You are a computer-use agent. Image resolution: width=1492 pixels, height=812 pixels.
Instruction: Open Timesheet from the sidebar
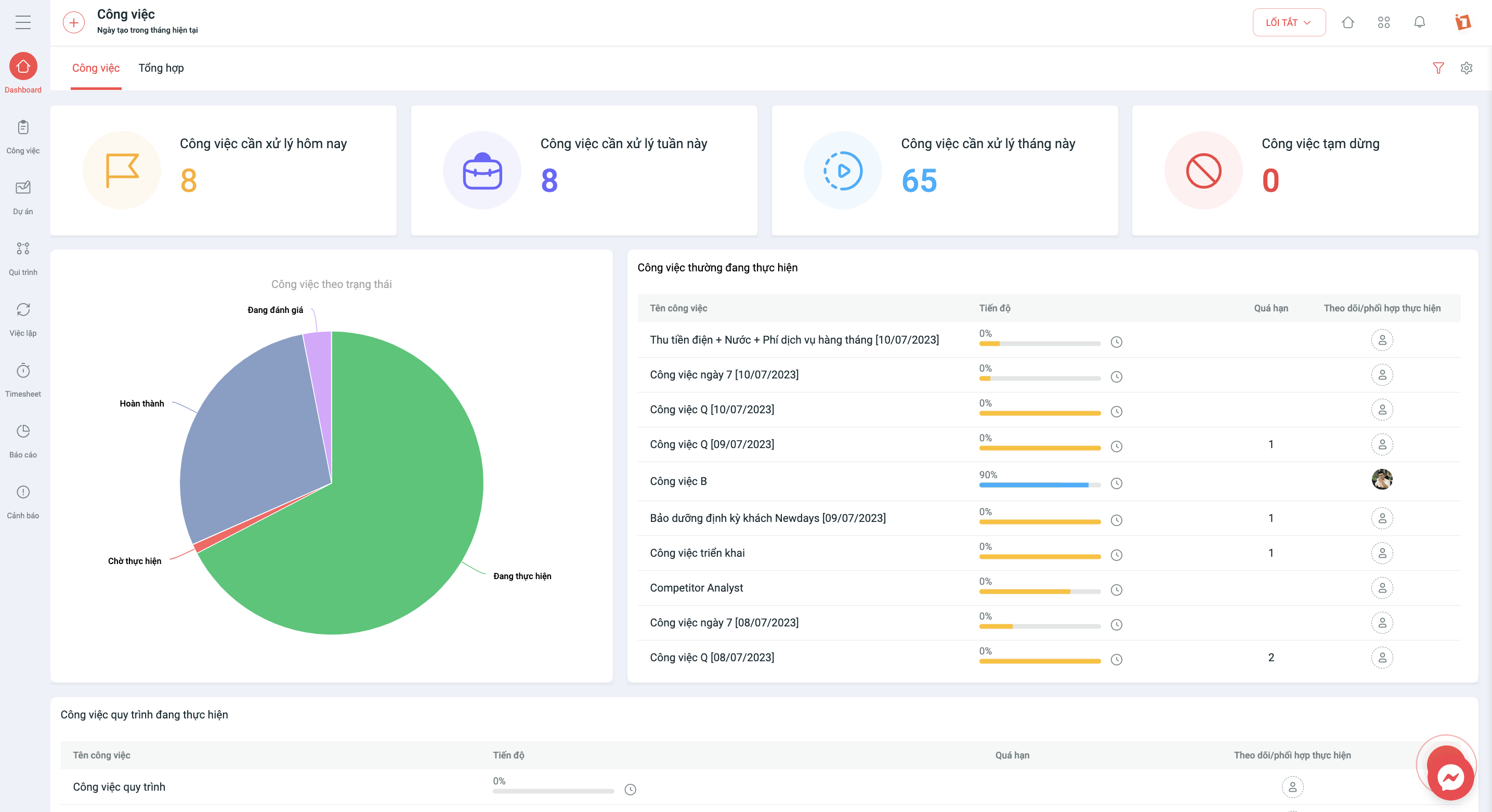click(23, 380)
